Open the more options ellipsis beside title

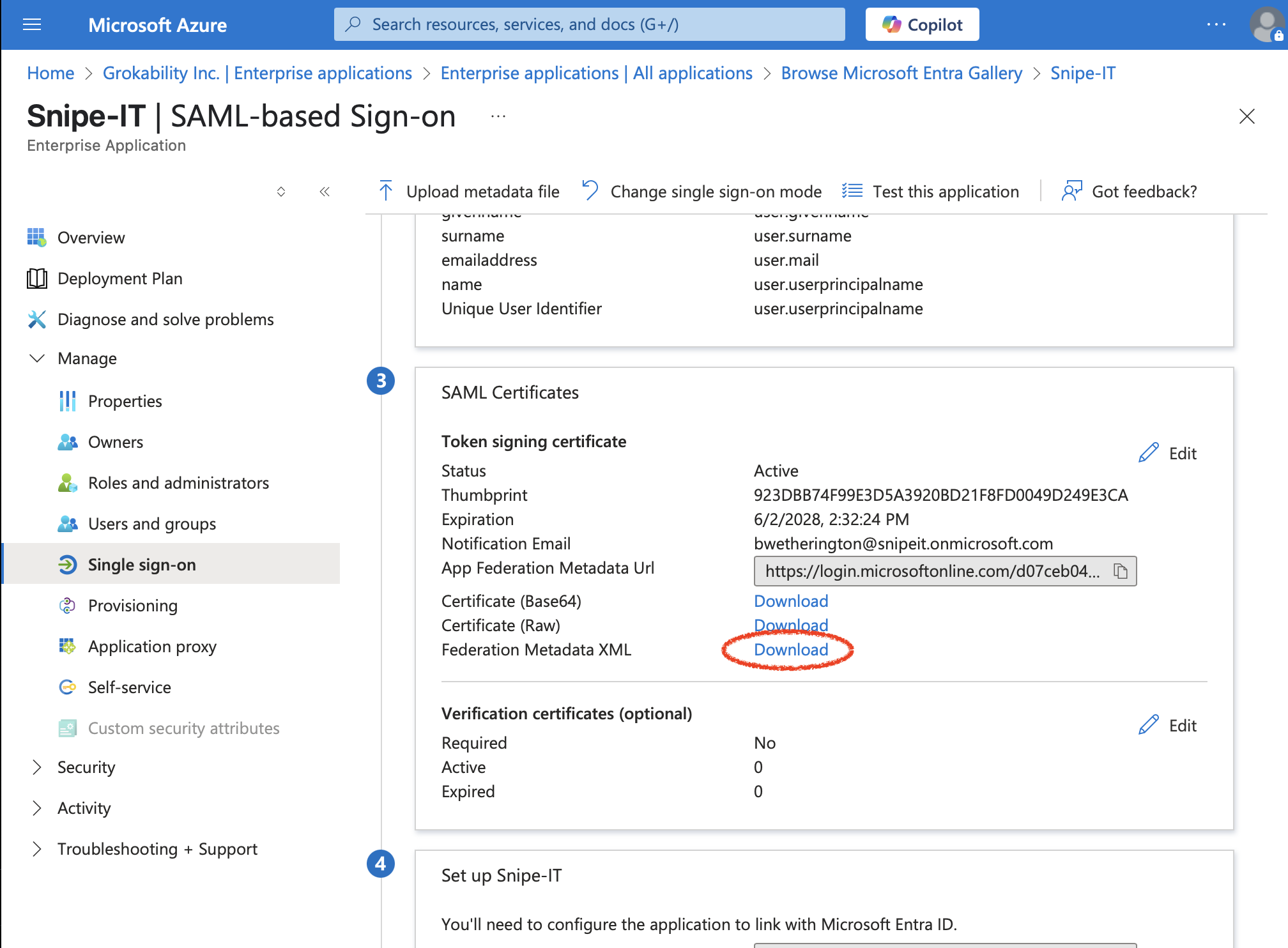click(498, 117)
